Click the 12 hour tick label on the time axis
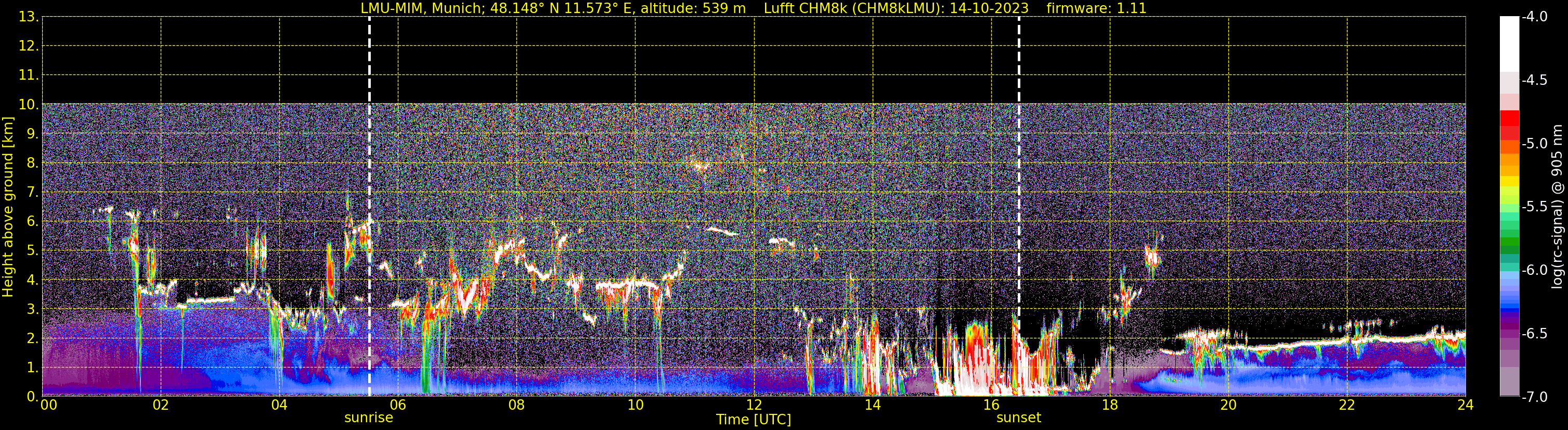 coord(754,405)
